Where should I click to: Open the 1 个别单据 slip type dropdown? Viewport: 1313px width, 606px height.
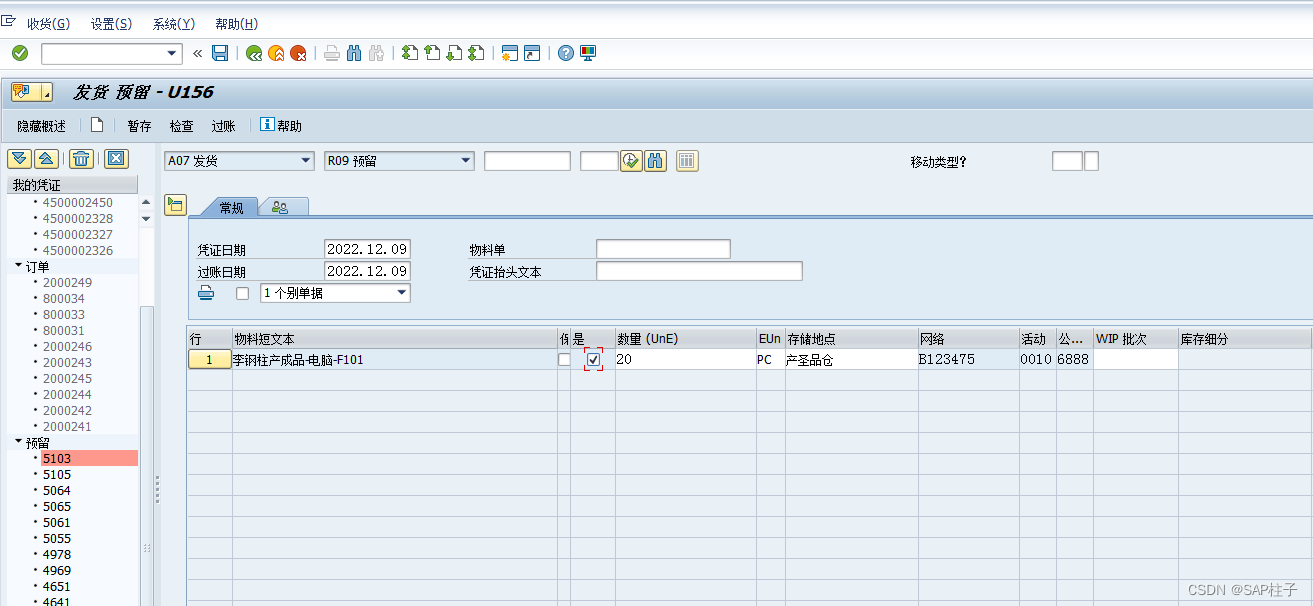point(402,293)
